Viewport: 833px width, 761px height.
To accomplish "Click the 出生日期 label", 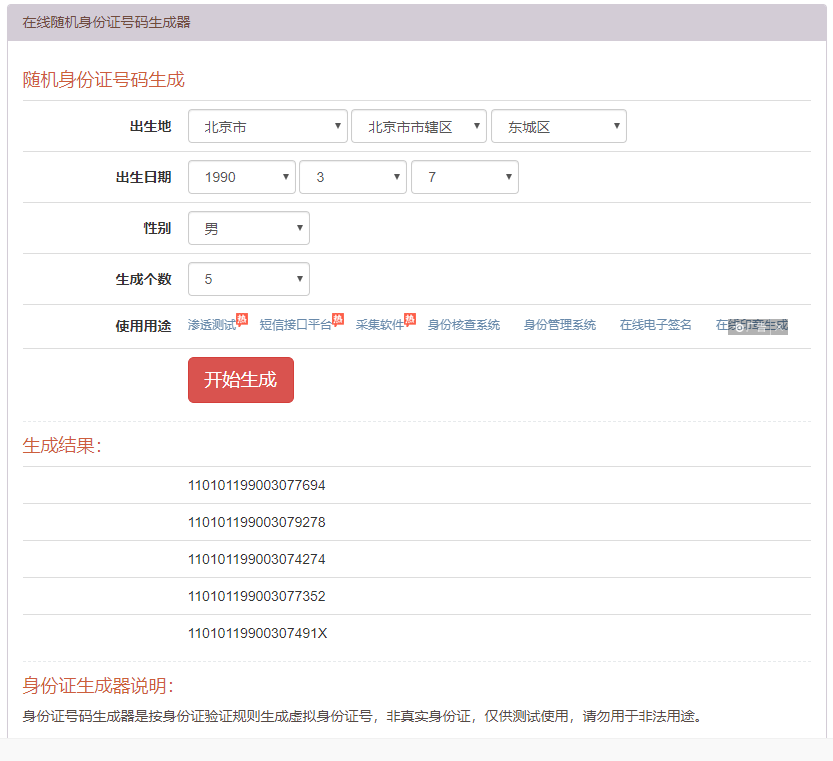I will click(x=143, y=177).
